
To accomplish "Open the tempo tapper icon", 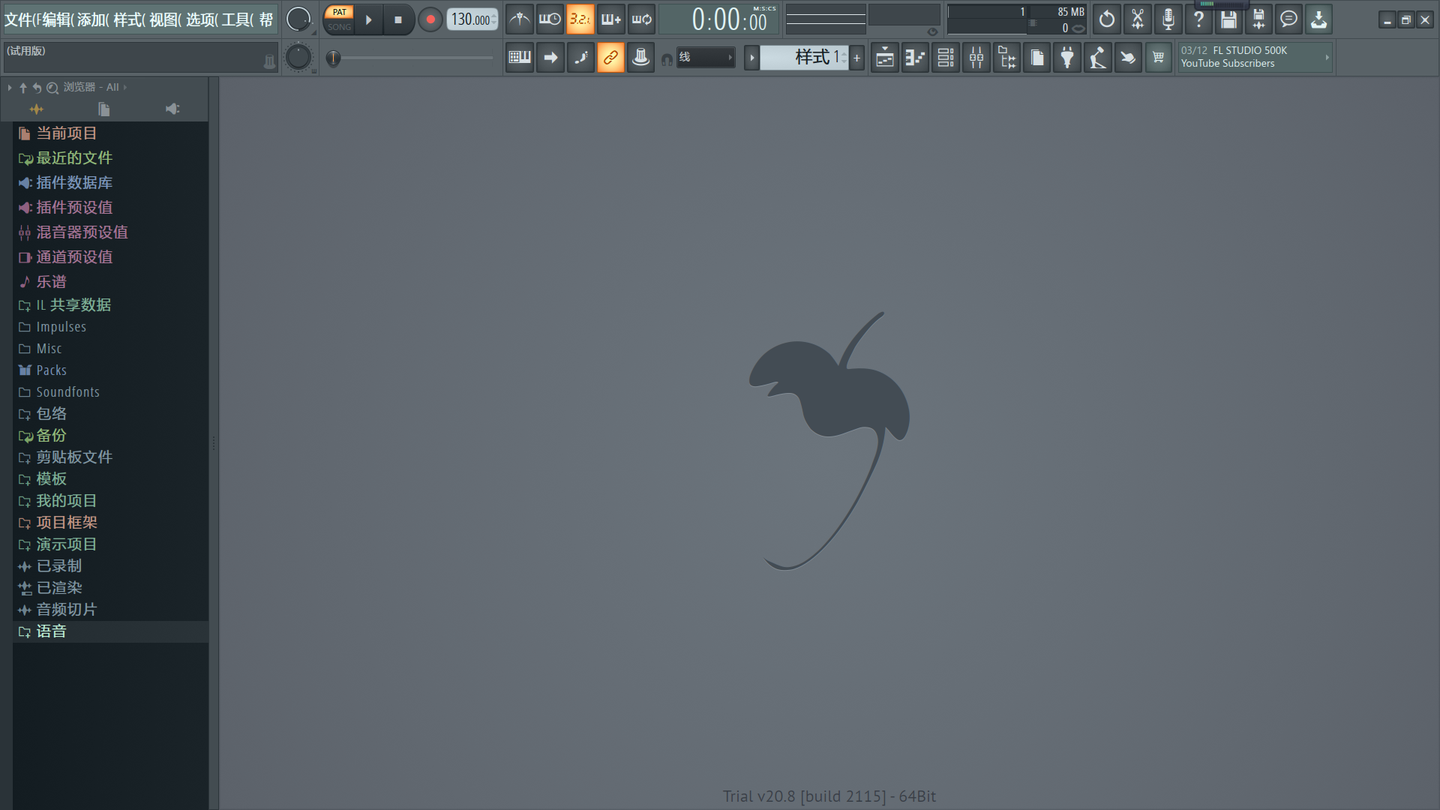I will 1098,57.
